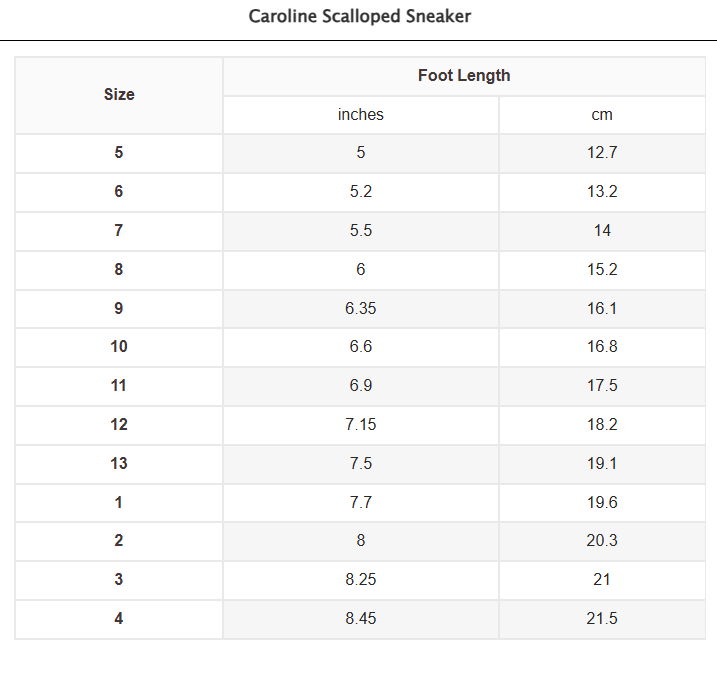Select size 7 row label
Viewport: 717px width, 698px height.
pos(119,231)
